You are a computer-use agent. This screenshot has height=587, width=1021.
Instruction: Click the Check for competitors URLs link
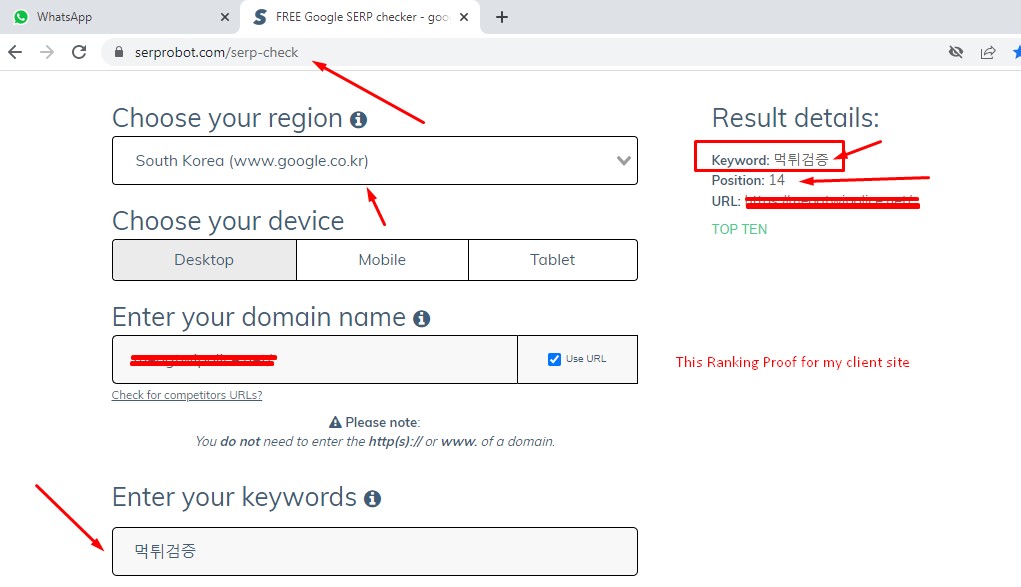point(187,395)
